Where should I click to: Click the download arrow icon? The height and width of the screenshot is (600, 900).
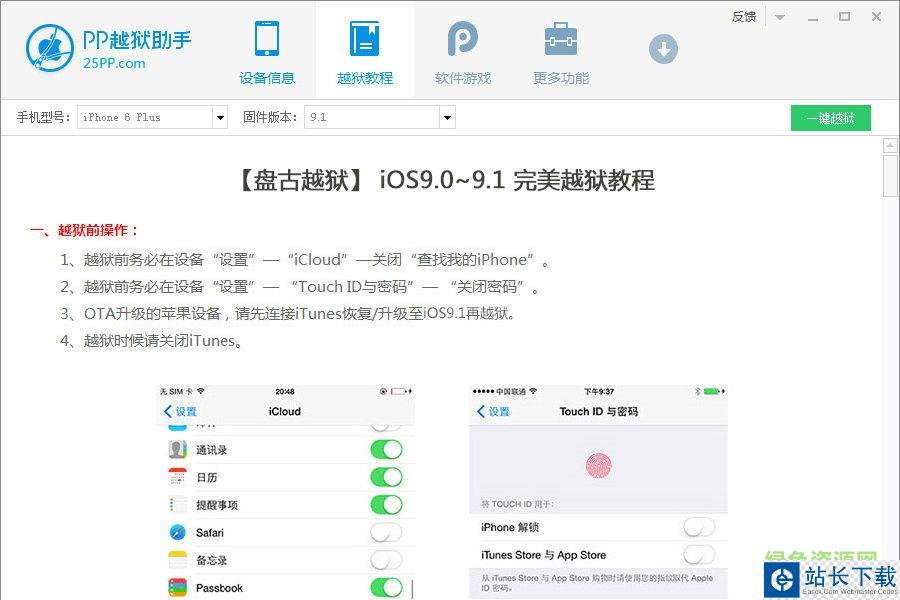pyautogui.click(x=663, y=48)
